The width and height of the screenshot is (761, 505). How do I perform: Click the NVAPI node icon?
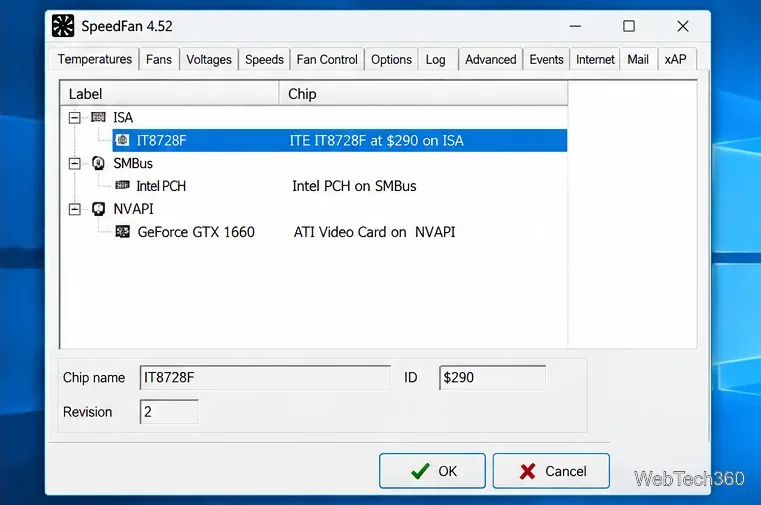point(99,209)
